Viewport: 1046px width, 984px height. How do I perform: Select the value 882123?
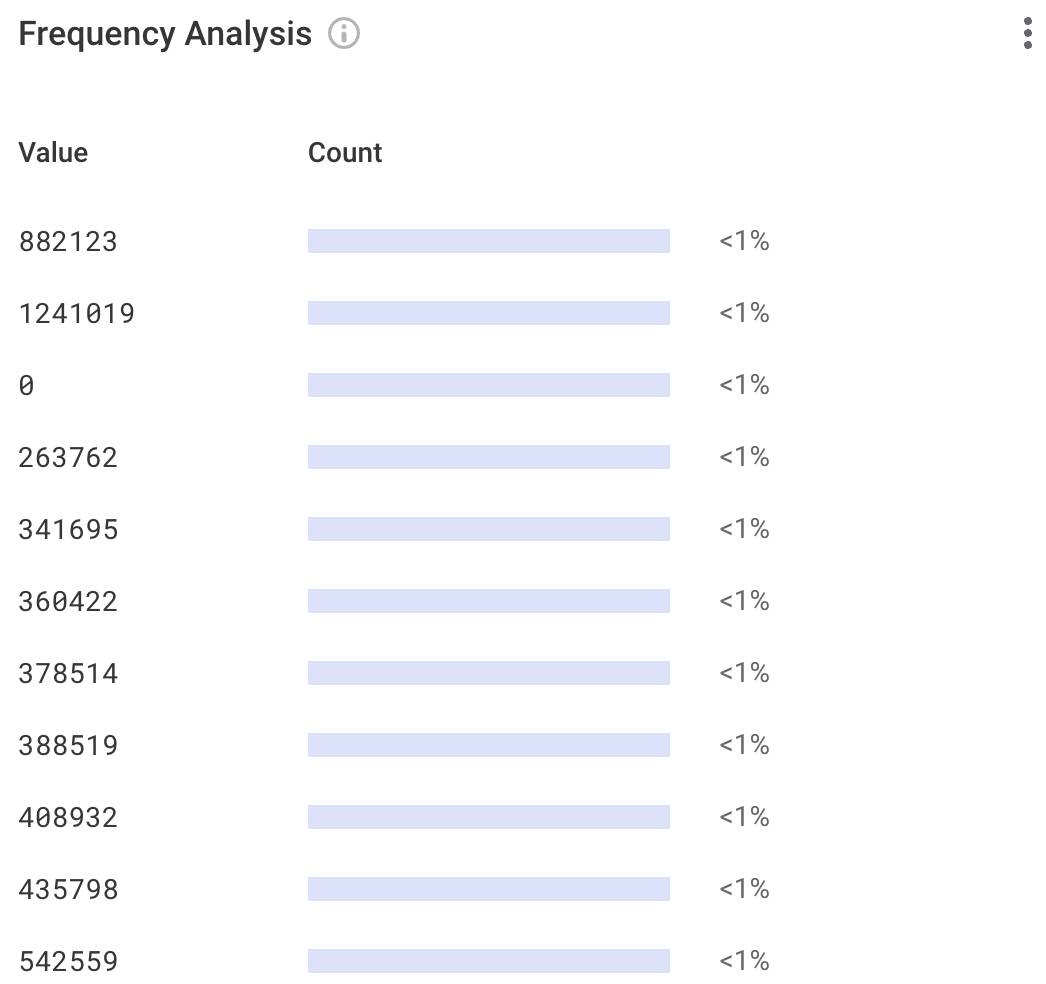coord(68,241)
